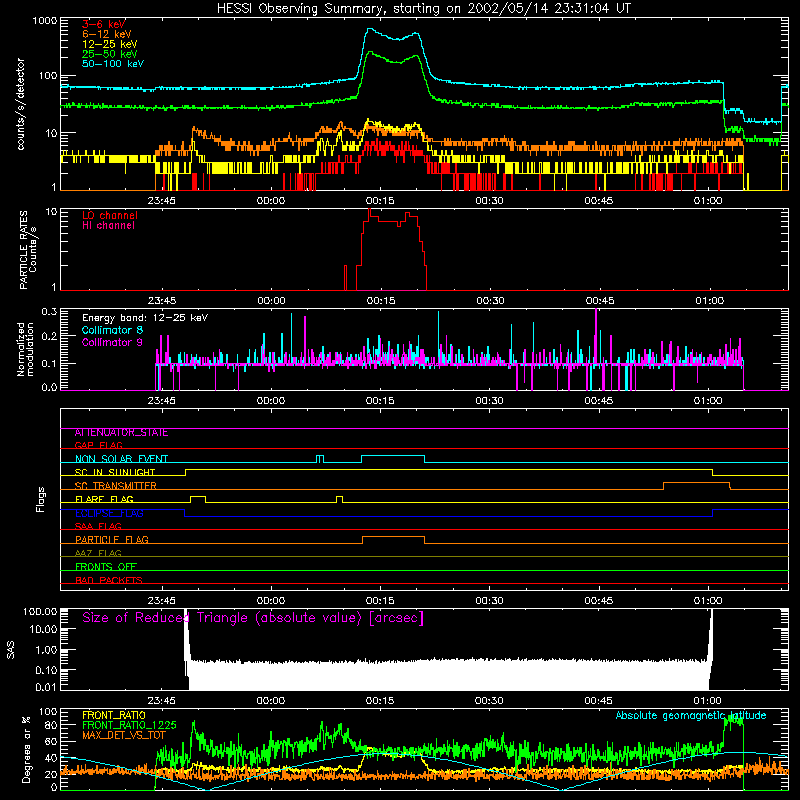Click the vertical Flags axis label
The width and height of the screenshot is (800, 800).
(x=40, y=499)
